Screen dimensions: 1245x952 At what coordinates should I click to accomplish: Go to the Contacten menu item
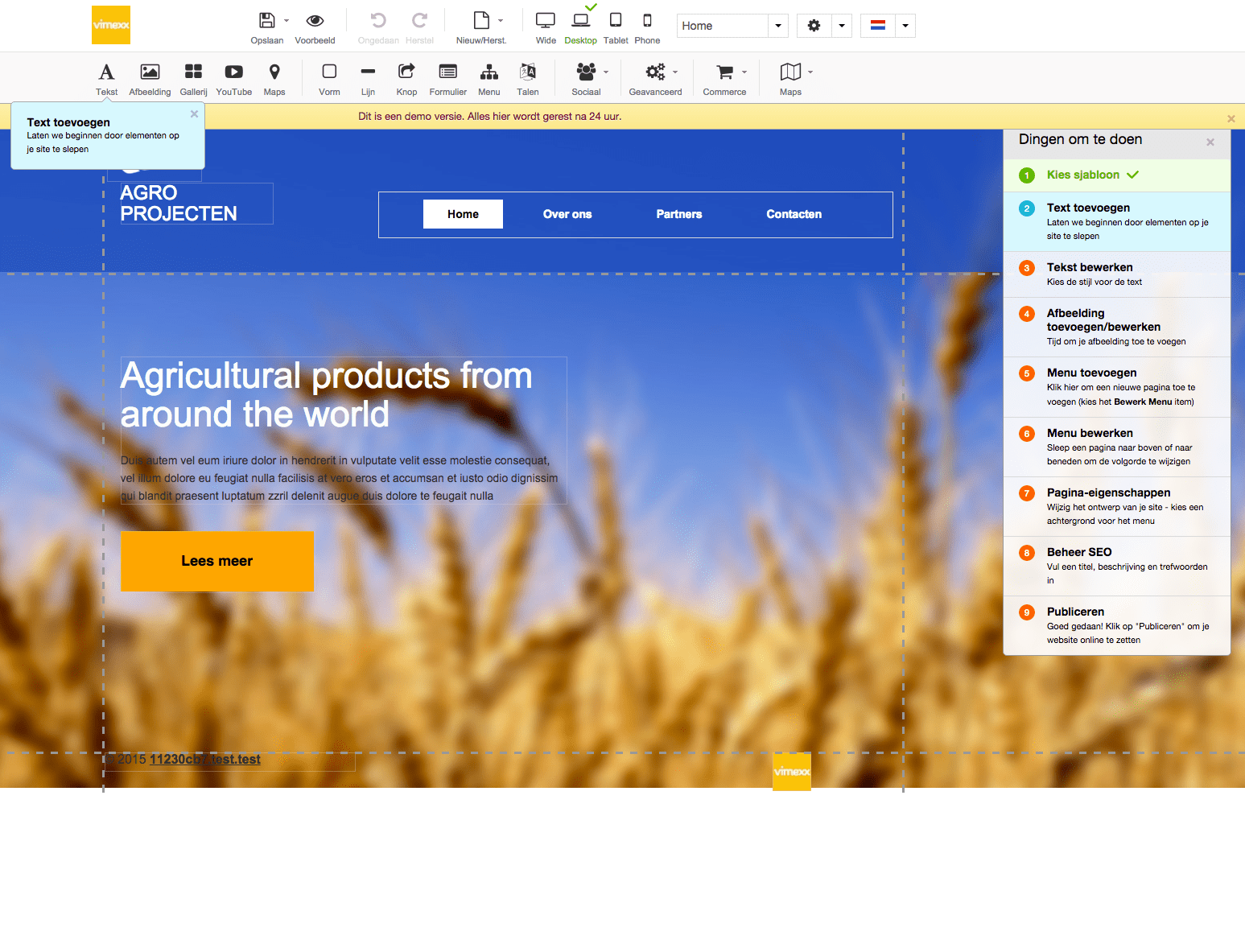click(794, 214)
